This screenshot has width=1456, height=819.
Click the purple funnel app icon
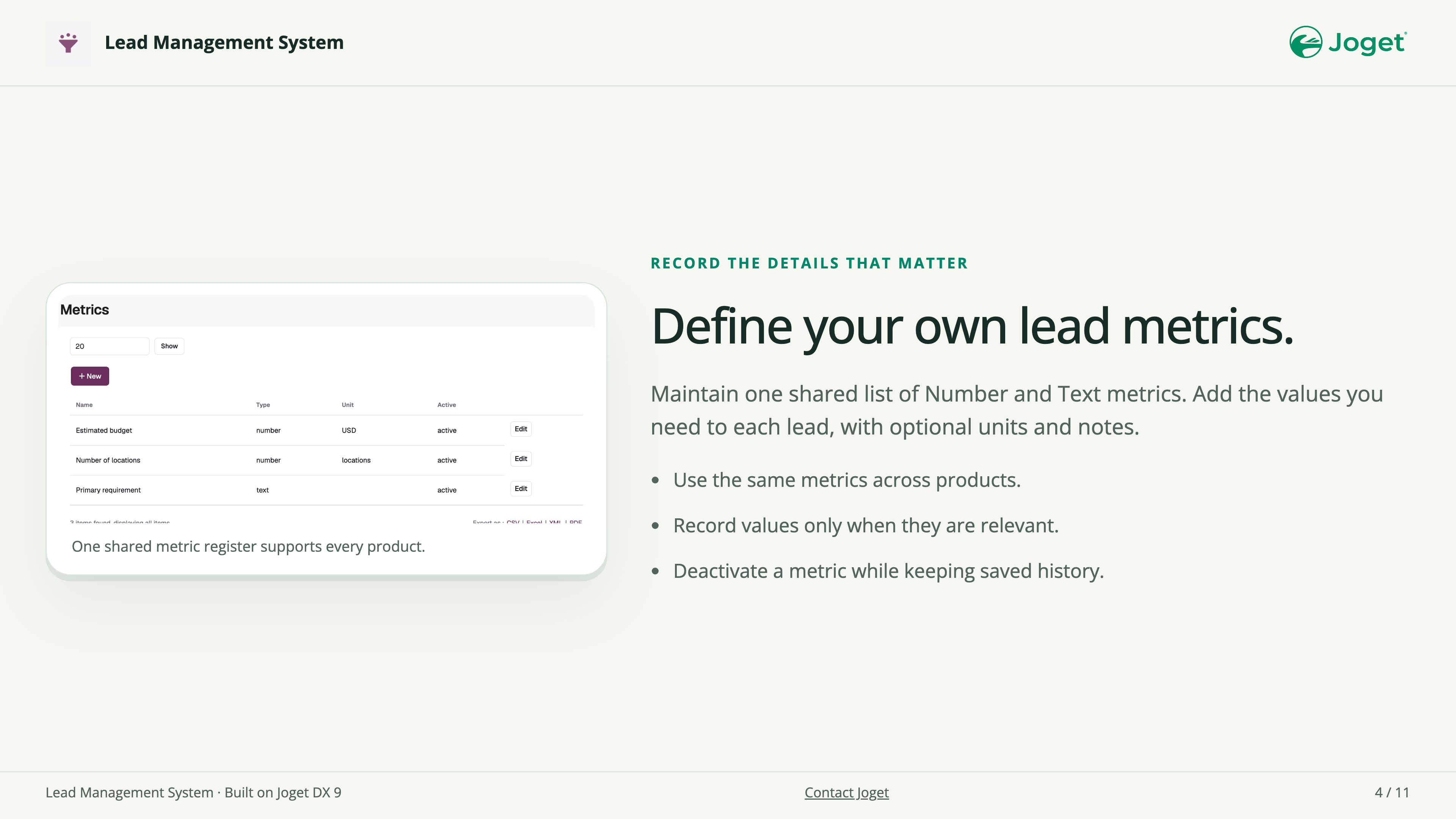click(x=68, y=43)
